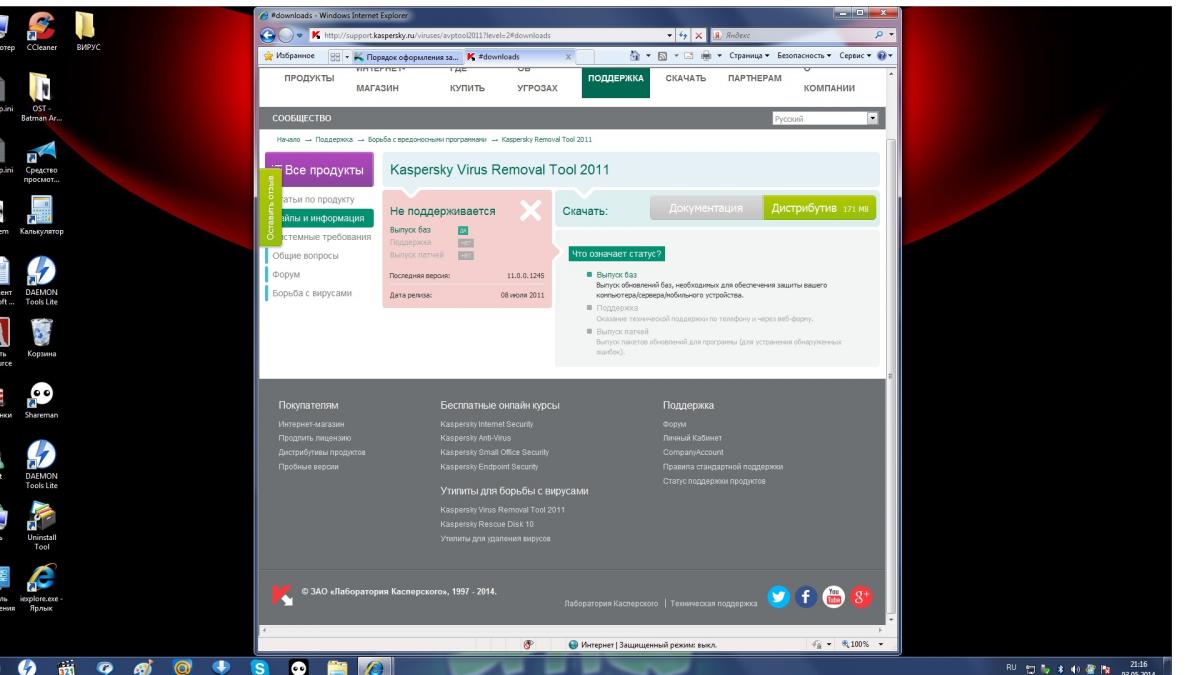Open the address bar history dropdown arrow
The height and width of the screenshot is (675, 1200).
coord(670,35)
